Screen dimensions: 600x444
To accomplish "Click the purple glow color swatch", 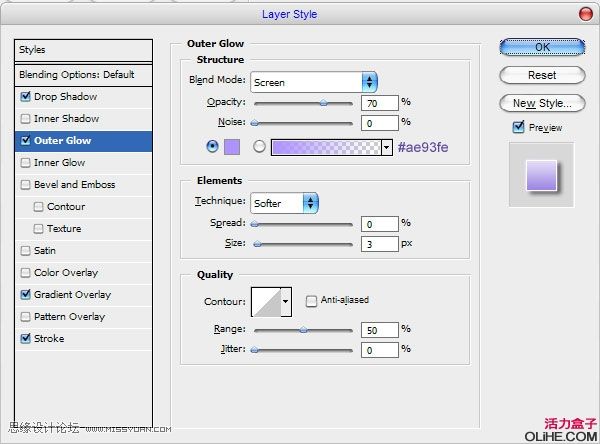I will tap(232, 147).
